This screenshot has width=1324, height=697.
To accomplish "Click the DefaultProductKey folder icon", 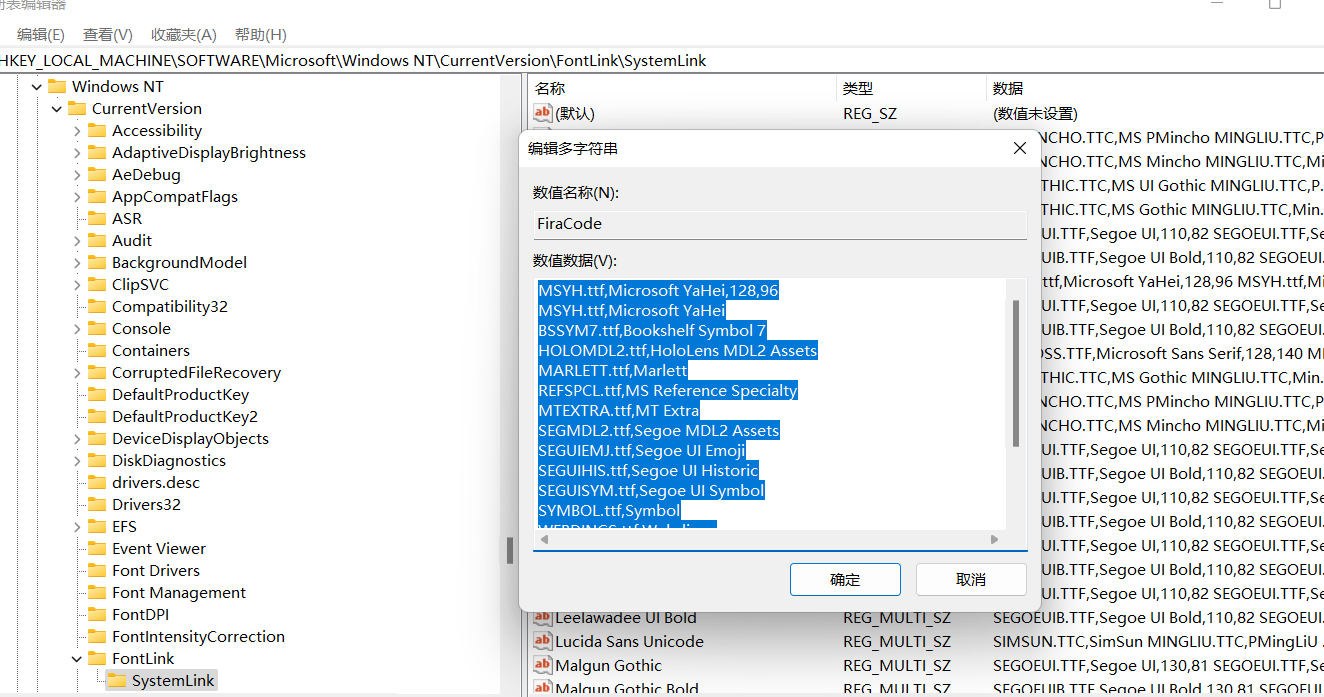I will pyautogui.click(x=96, y=395).
